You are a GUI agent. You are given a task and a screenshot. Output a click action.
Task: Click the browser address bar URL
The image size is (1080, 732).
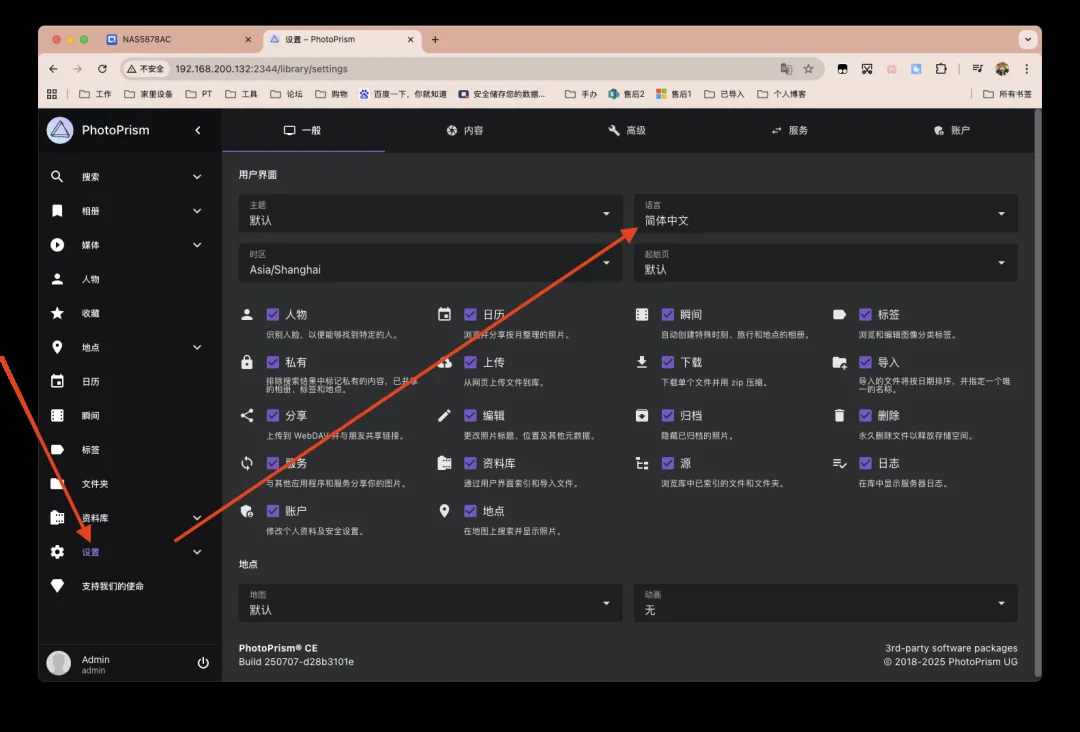point(400,69)
